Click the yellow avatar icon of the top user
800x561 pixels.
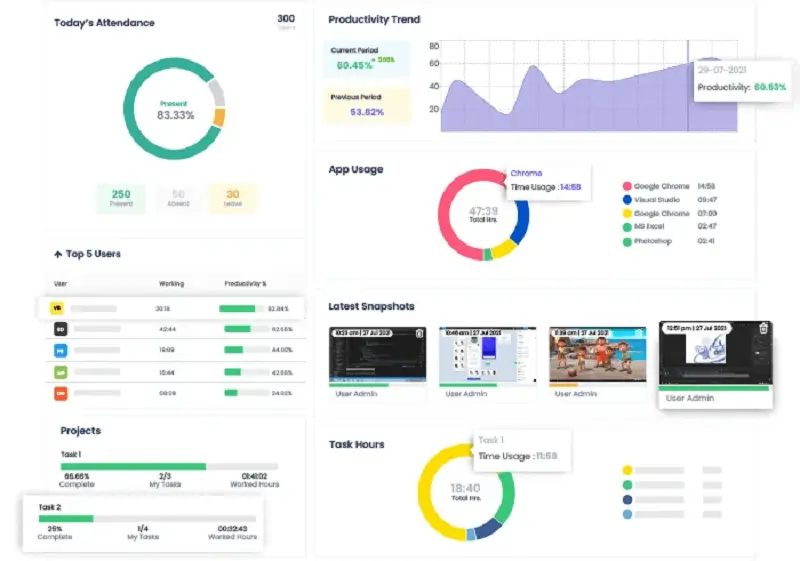click(x=61, y=308)
